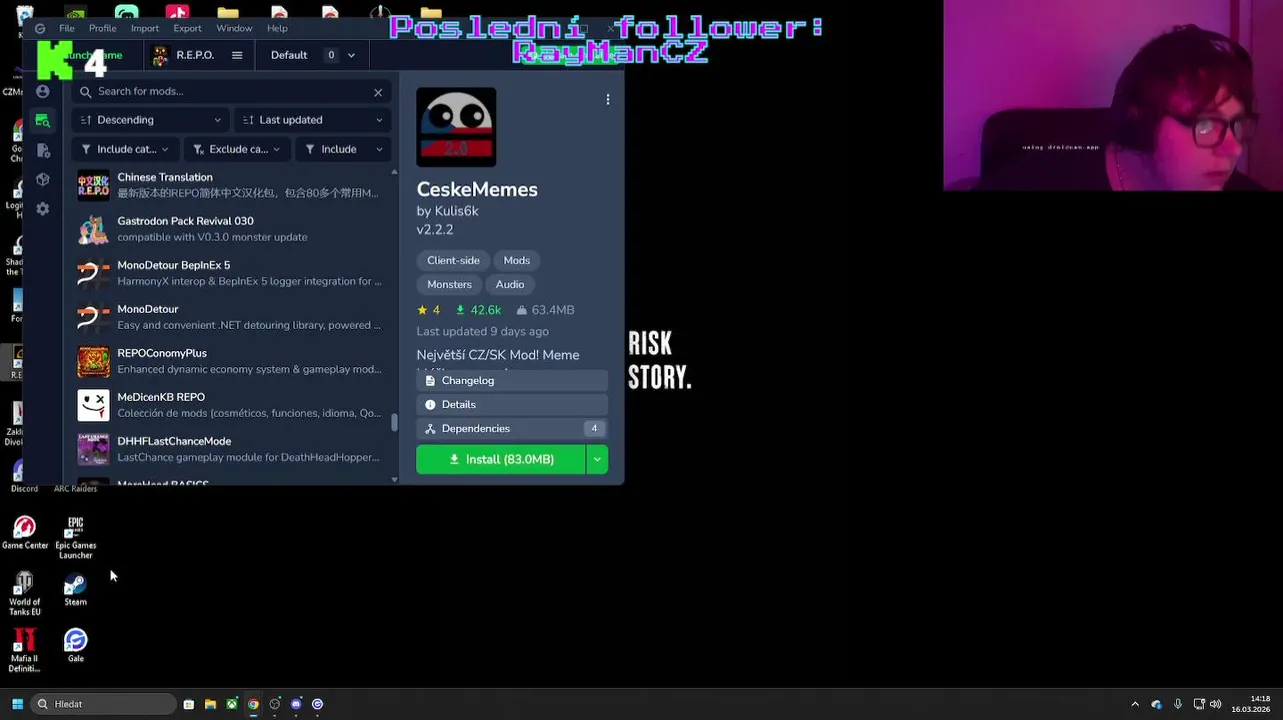
Task: Select MonoDetour BepInEx 5 mod
Action: click(x=232, y=273)
